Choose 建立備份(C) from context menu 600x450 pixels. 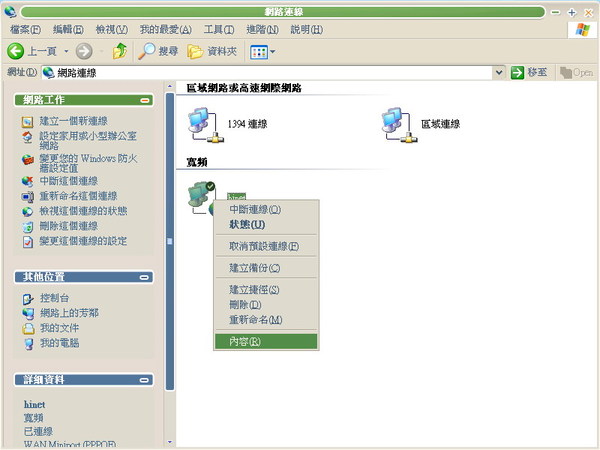(266, 268)
